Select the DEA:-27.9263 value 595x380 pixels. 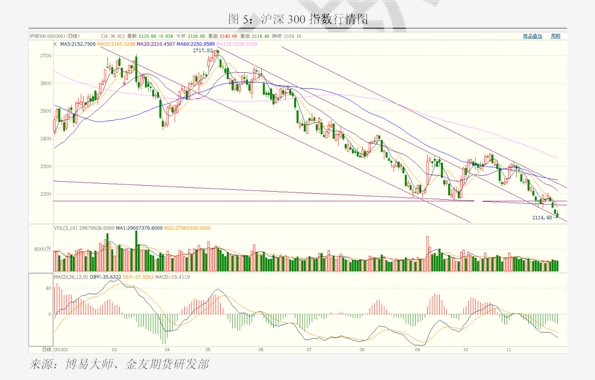(x=138, y=277)
